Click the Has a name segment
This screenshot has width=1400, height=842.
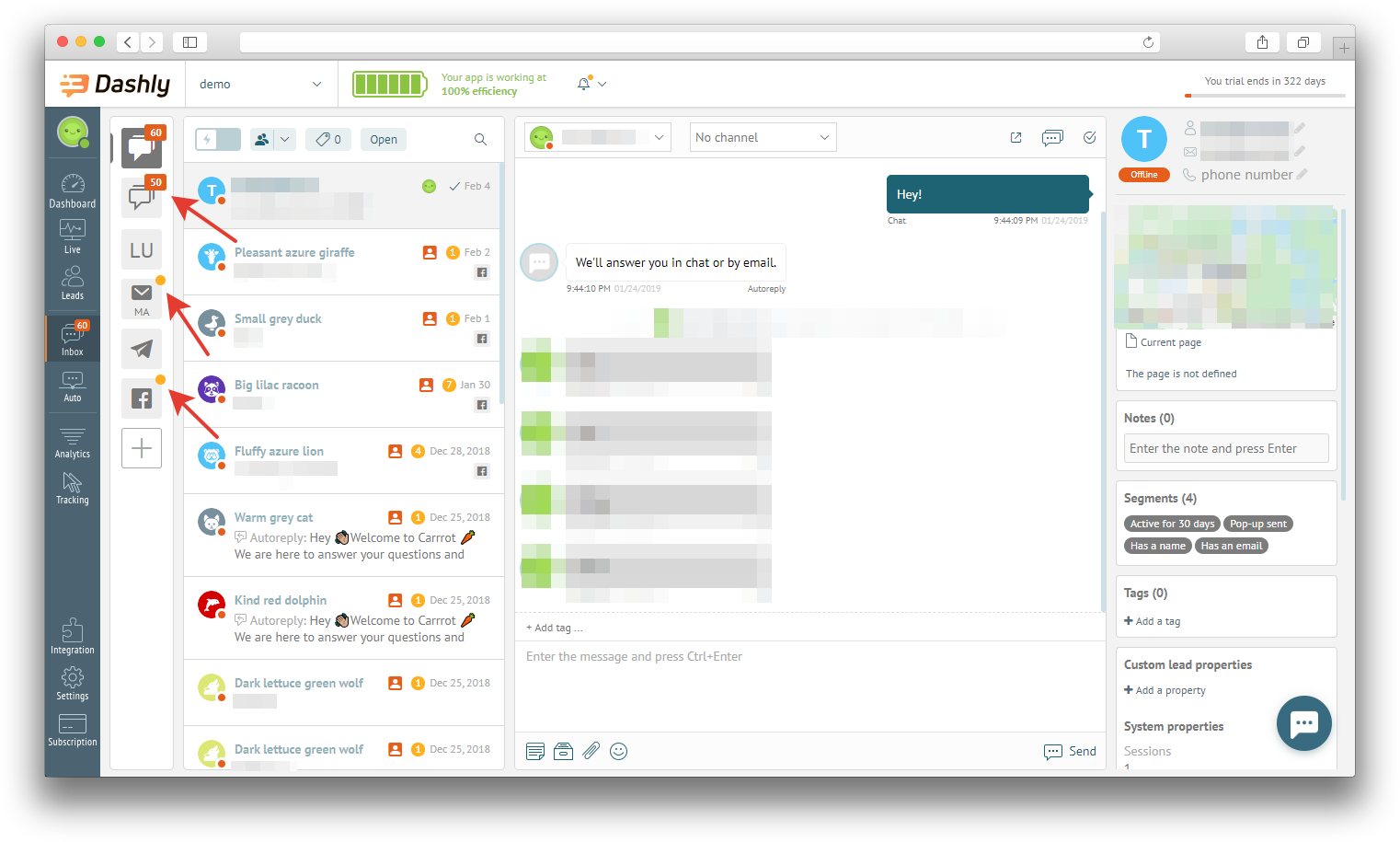(x=1158, y=546)
